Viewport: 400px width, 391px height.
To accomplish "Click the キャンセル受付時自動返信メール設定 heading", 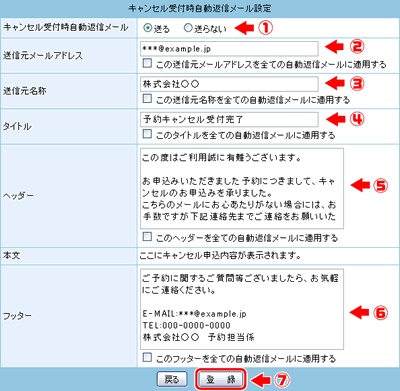I will 200,8.
